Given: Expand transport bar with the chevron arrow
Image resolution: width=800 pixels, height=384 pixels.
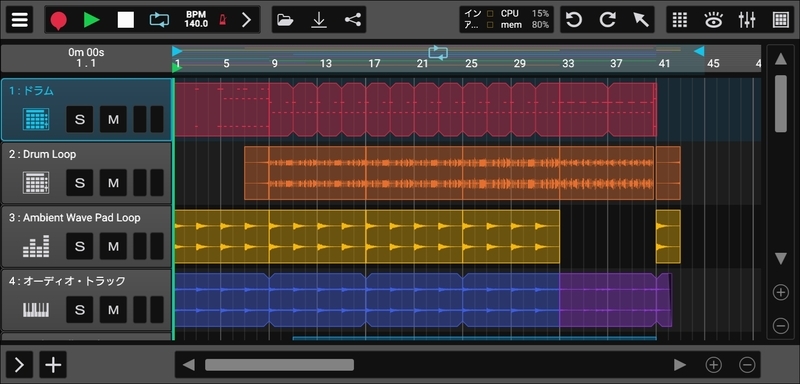Looking at the screenshot, I should coord(246,20).
